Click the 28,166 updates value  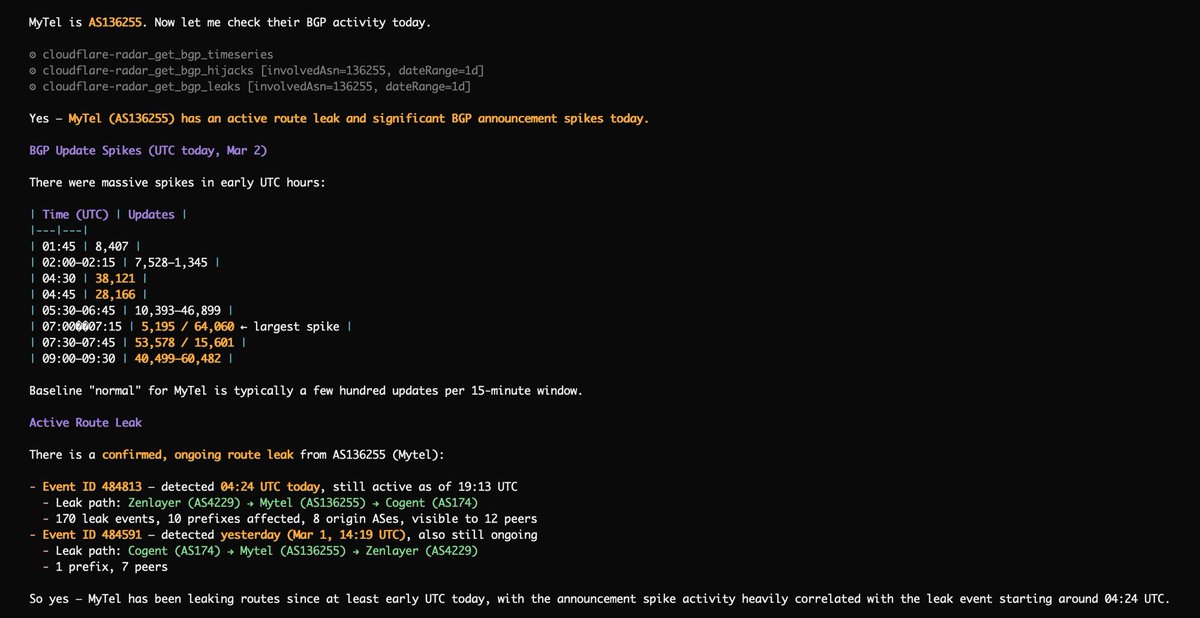pos(115,294)
